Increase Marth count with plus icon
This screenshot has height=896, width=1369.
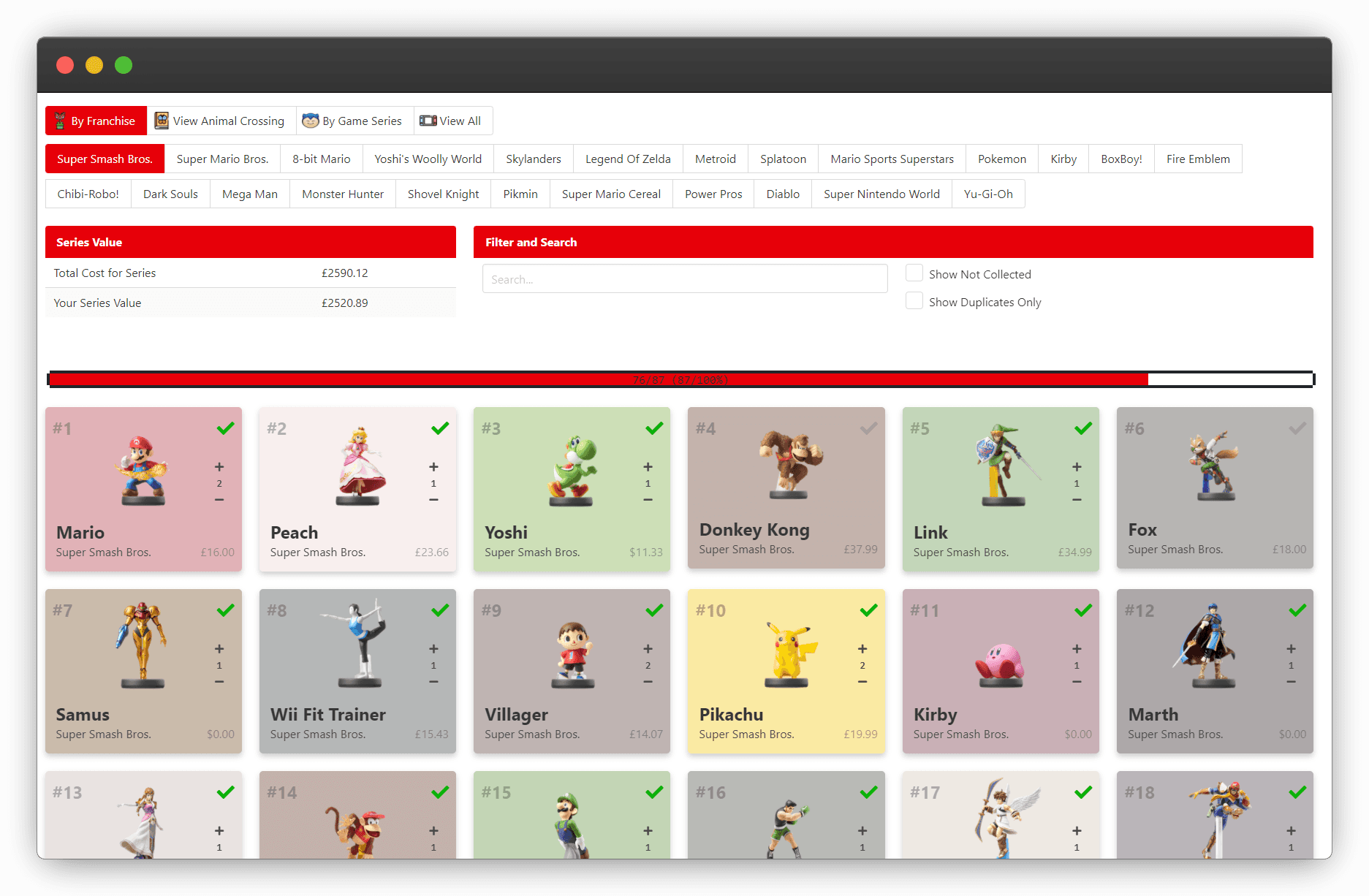1292,649
